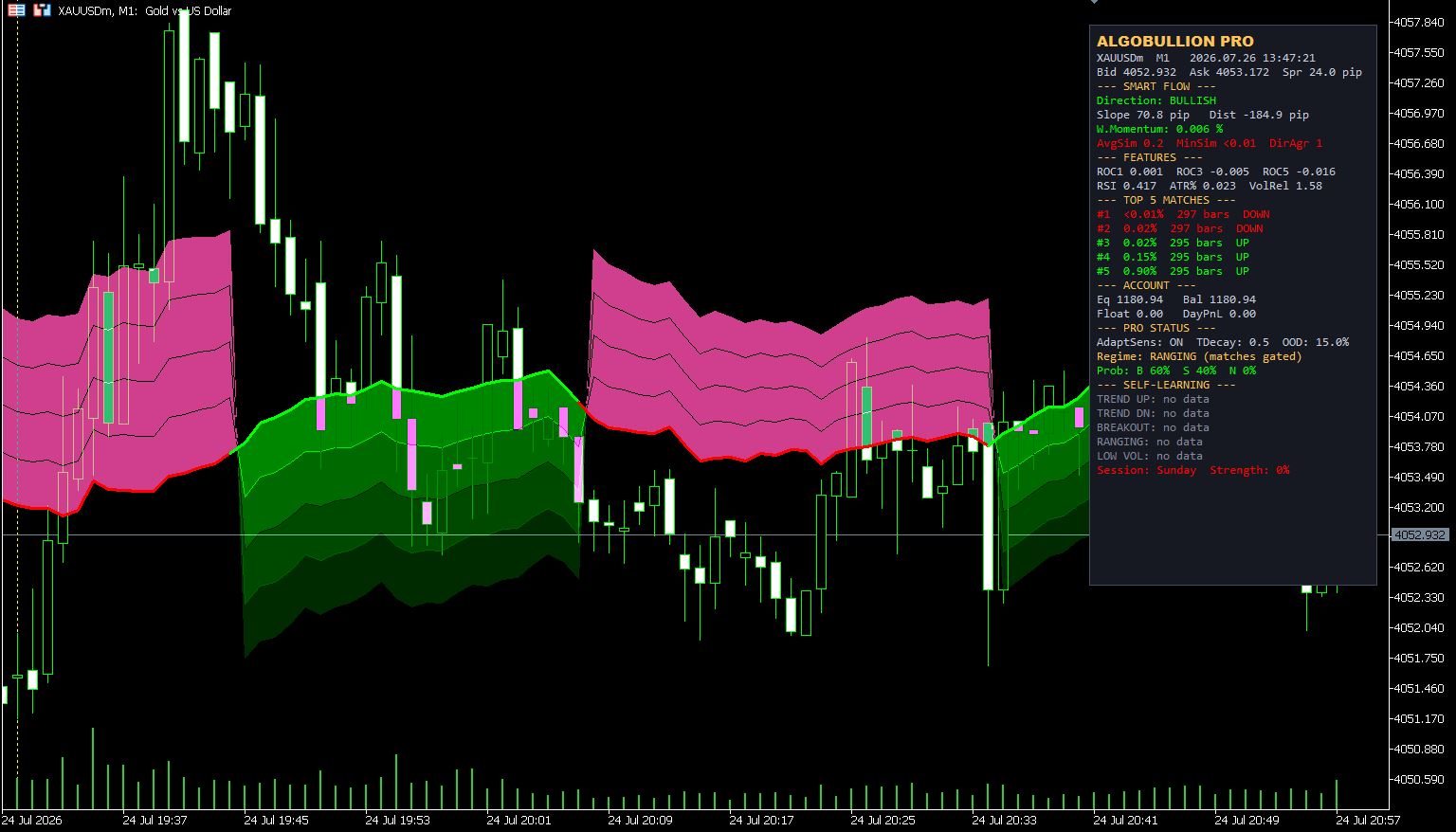This screenshot has width=1456, height=832.
Task: Click the ACCOUNT section header
Action: click(x=1146, y=285)
